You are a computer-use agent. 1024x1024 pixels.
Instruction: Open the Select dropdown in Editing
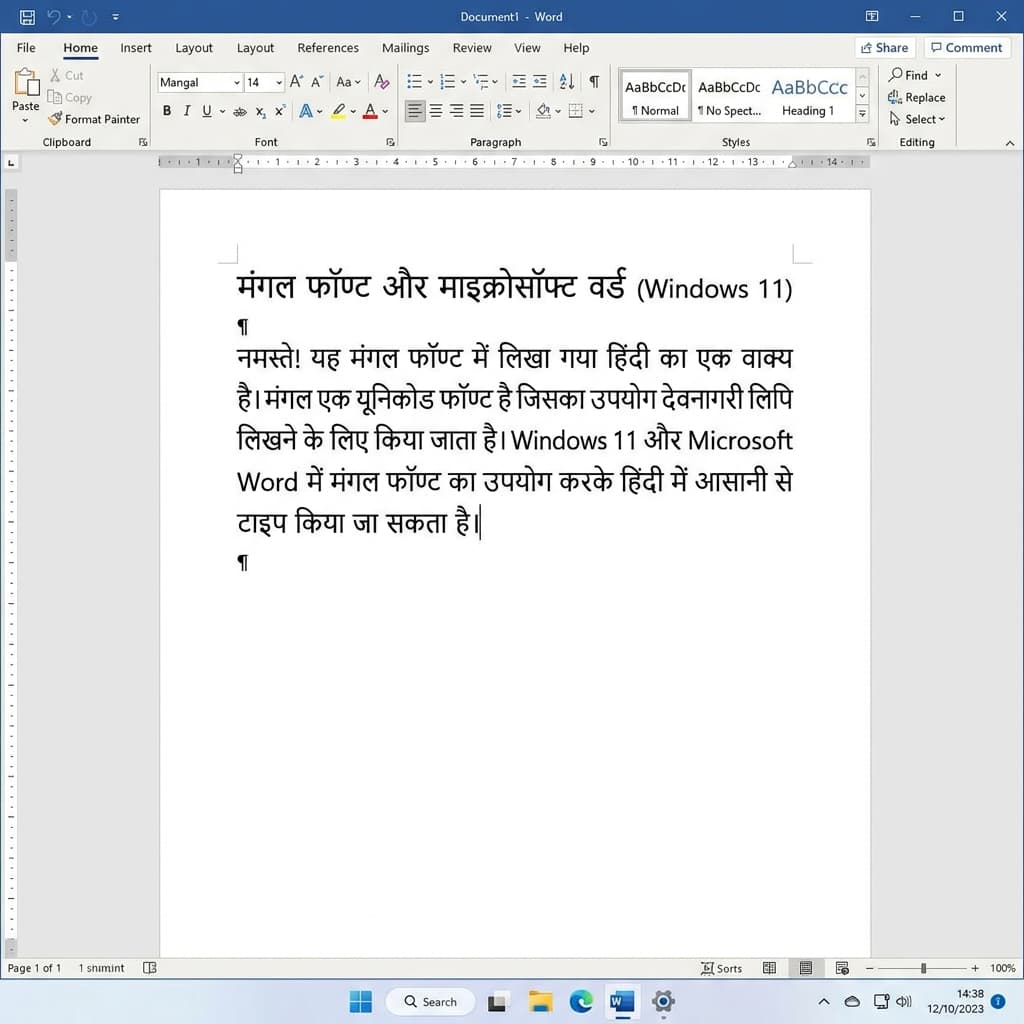tap(917, 119)
